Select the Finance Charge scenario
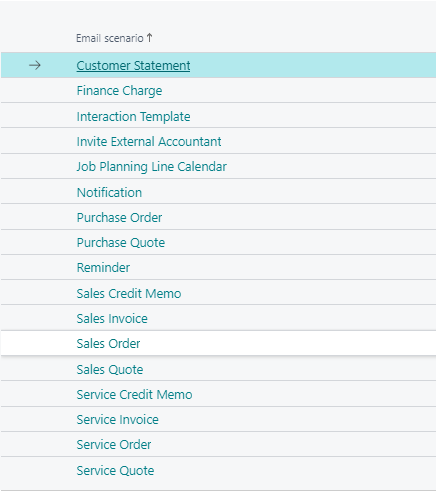 (119, 91)
